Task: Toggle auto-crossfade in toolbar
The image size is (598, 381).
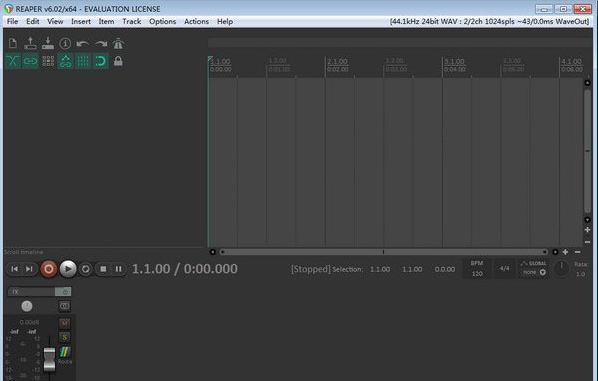Action: (13, 61)
